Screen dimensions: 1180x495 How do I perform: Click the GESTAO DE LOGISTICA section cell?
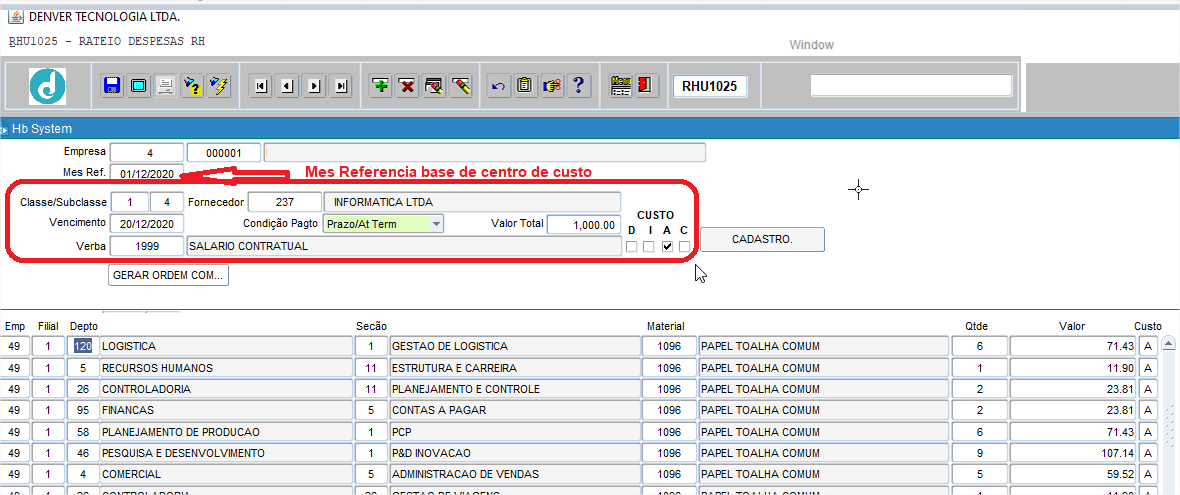click(x=514, y=346)
